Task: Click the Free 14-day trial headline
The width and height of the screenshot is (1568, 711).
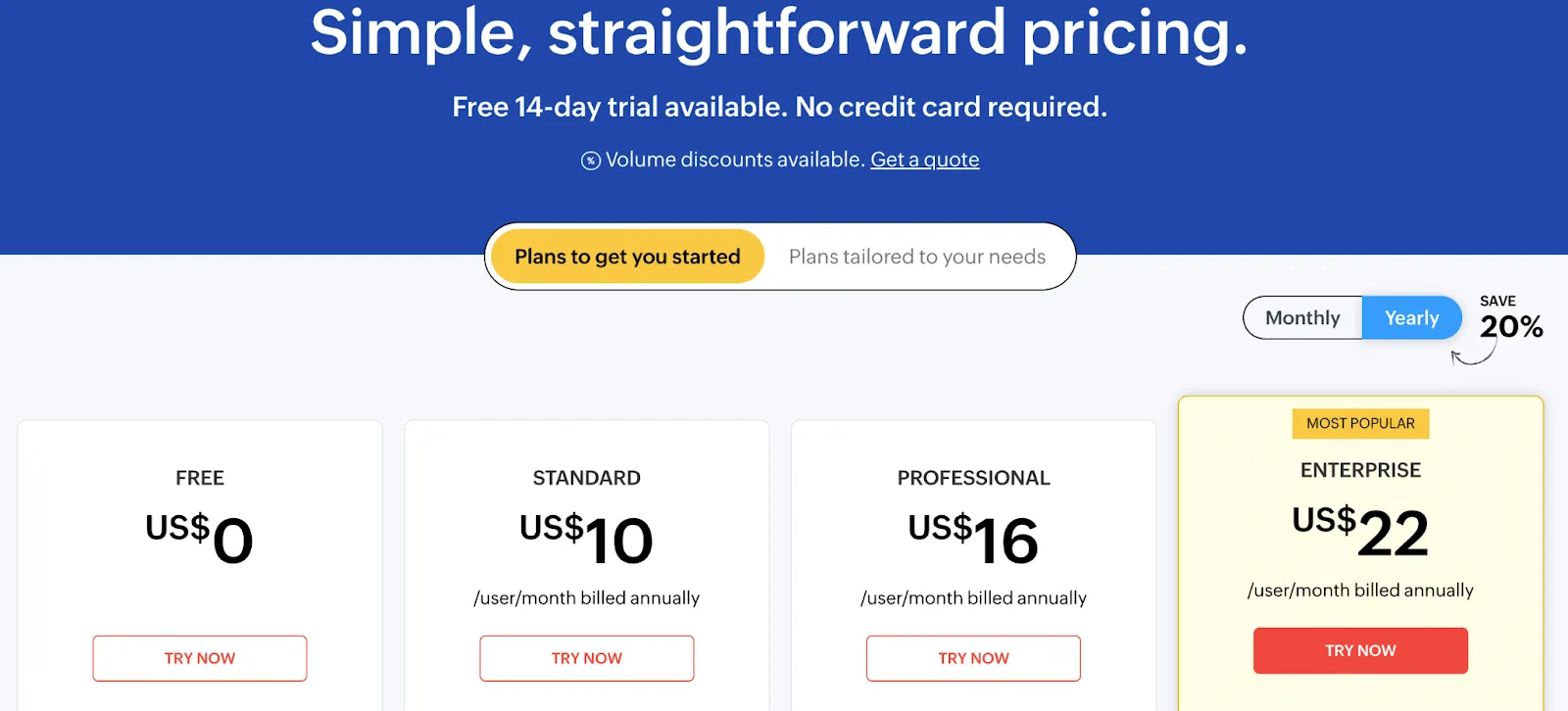Action: coord(779,107)
